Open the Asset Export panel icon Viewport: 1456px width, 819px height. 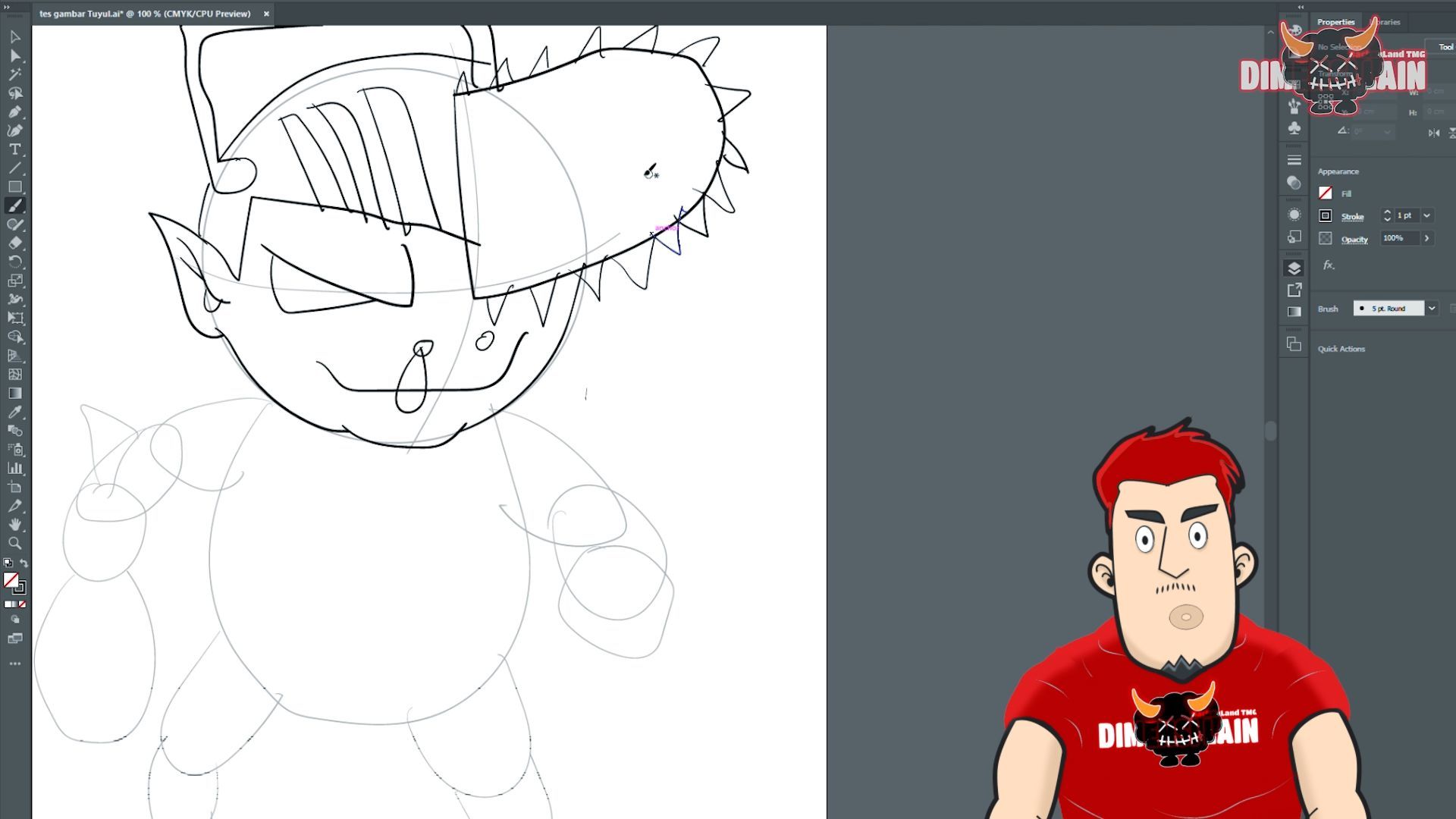coord(1294,290)
